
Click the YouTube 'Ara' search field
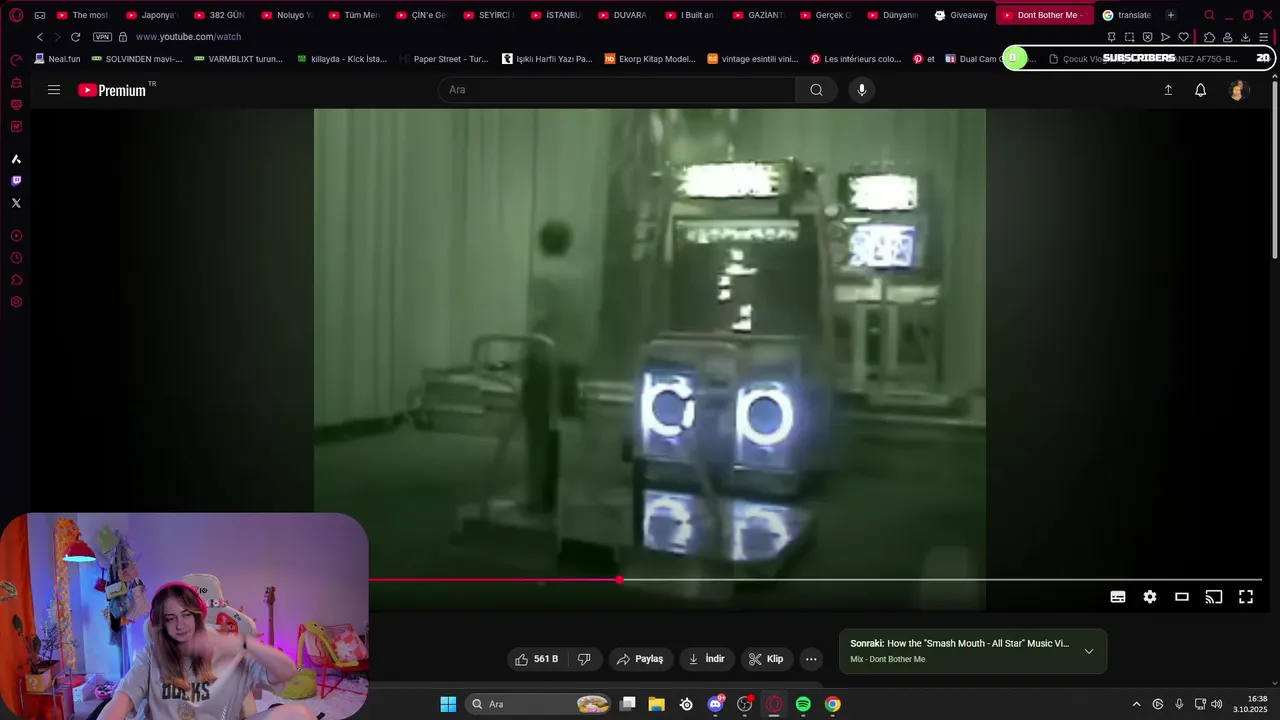point(617,90)
